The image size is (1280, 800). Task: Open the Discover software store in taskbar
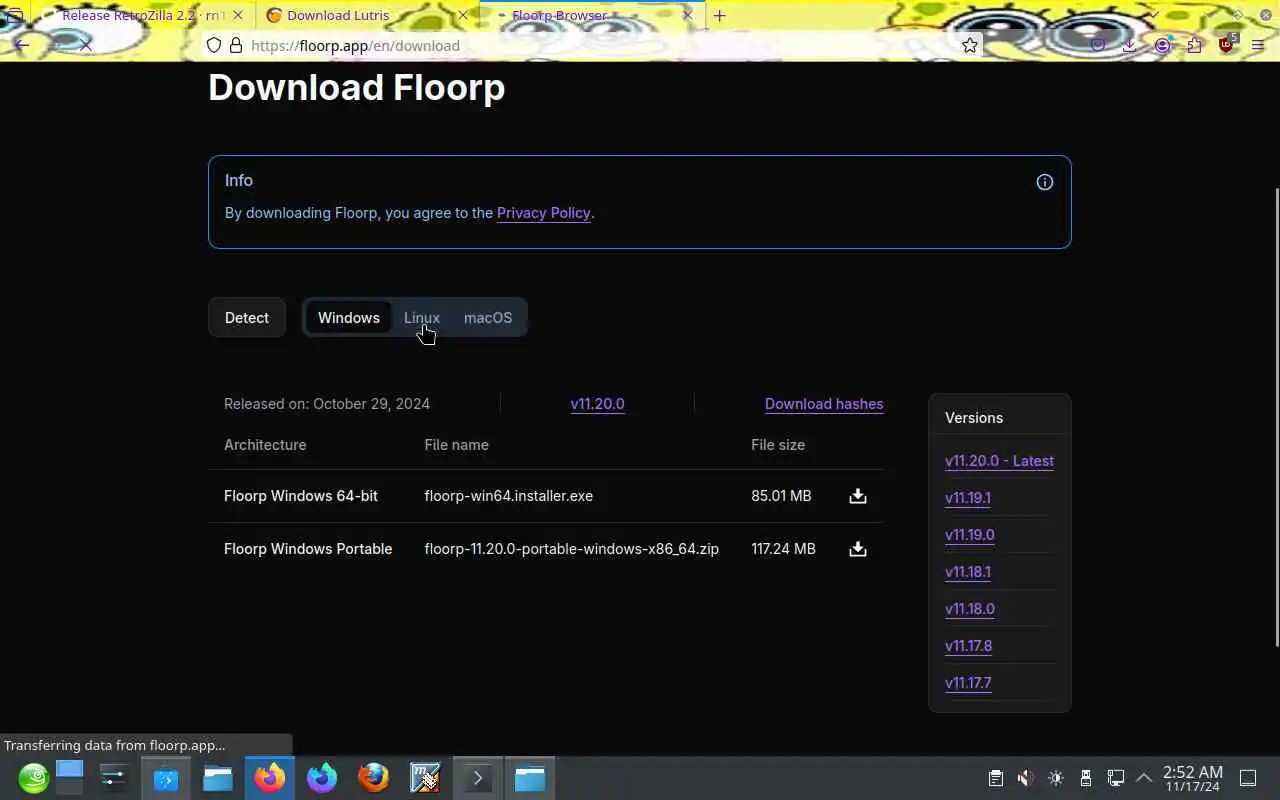(166, 778)
